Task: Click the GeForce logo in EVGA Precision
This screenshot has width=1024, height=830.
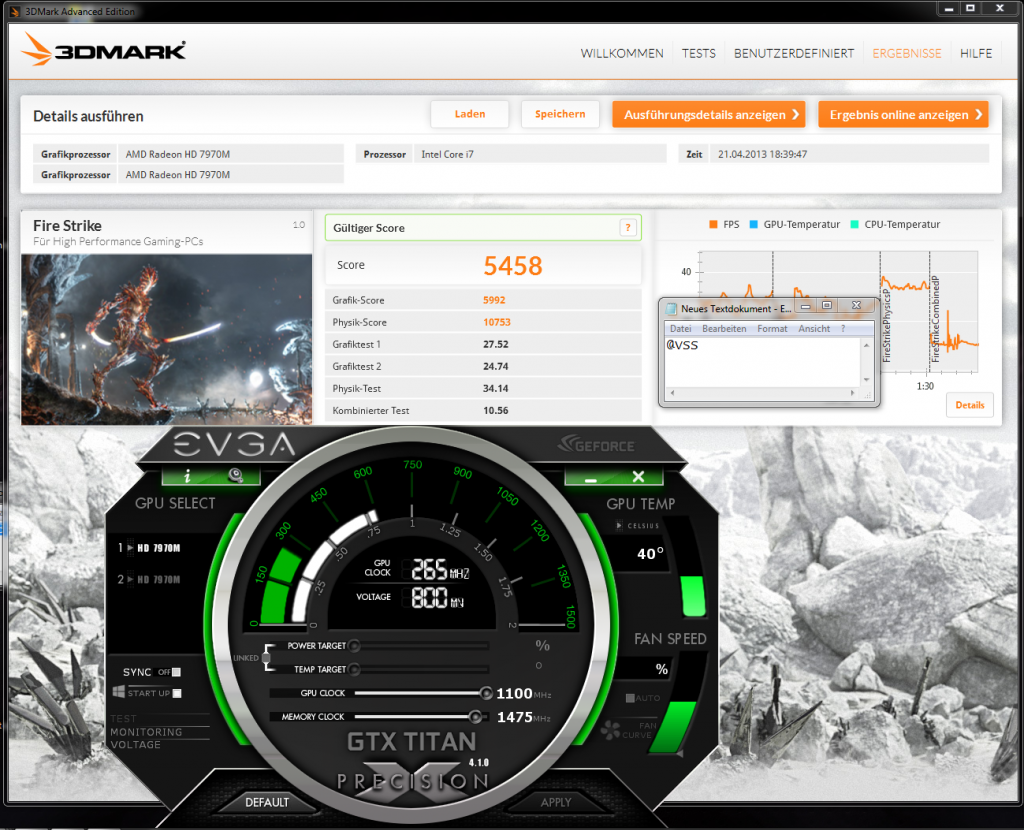Action: click(x=596, y=445)
